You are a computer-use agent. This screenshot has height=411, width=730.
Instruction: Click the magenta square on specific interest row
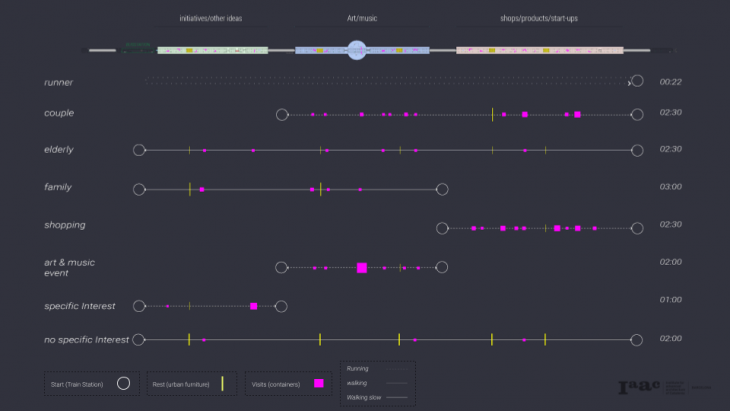pyautogui.click(x=254, y=306)
